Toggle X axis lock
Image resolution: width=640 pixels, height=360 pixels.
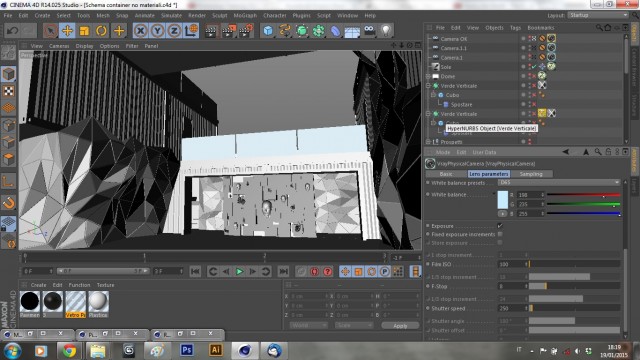pyautogui.click(x=140, y=31)
